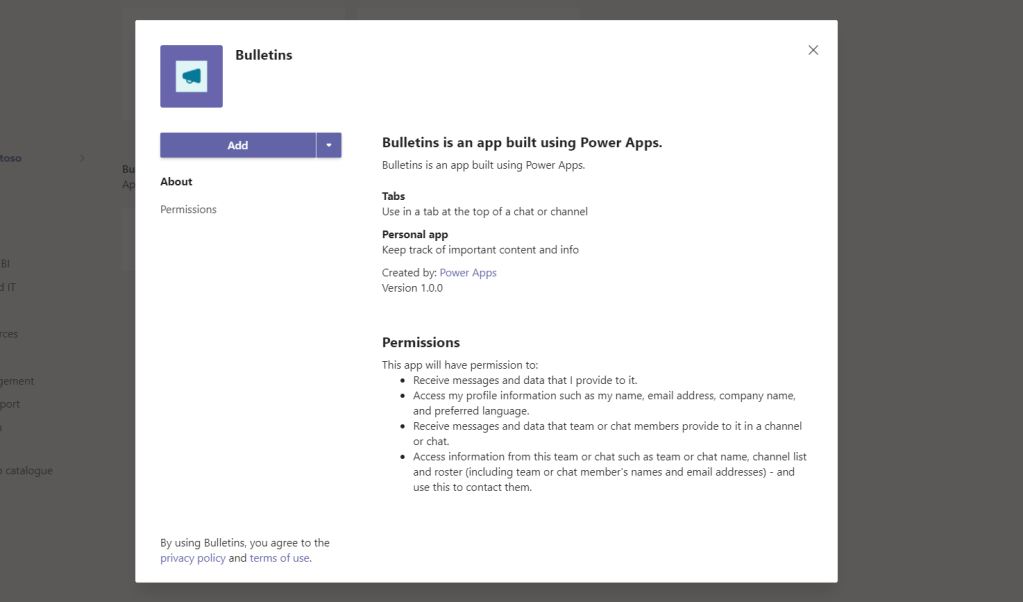Screen dimensions: 1023x602
Task: Open the privacy policy link
Action: pyautogui.click(x=193, y=558)
